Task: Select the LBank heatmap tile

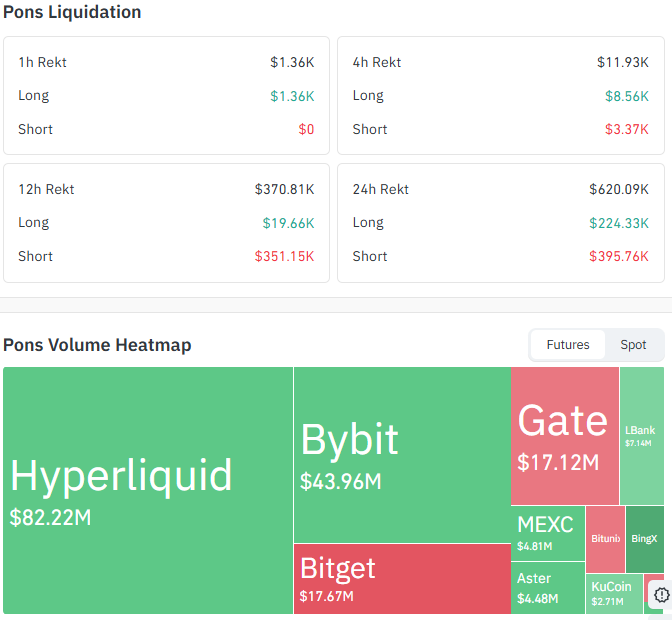Action: pos(642,435)
